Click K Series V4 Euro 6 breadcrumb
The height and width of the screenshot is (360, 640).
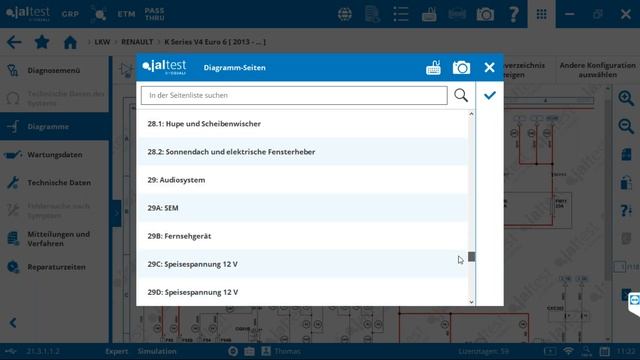point(215,42)
